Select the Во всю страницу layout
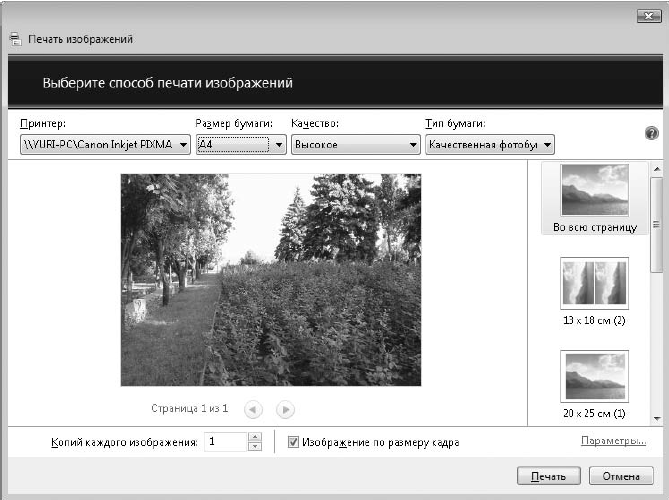 pyautogui.click(x=594, y=198)
